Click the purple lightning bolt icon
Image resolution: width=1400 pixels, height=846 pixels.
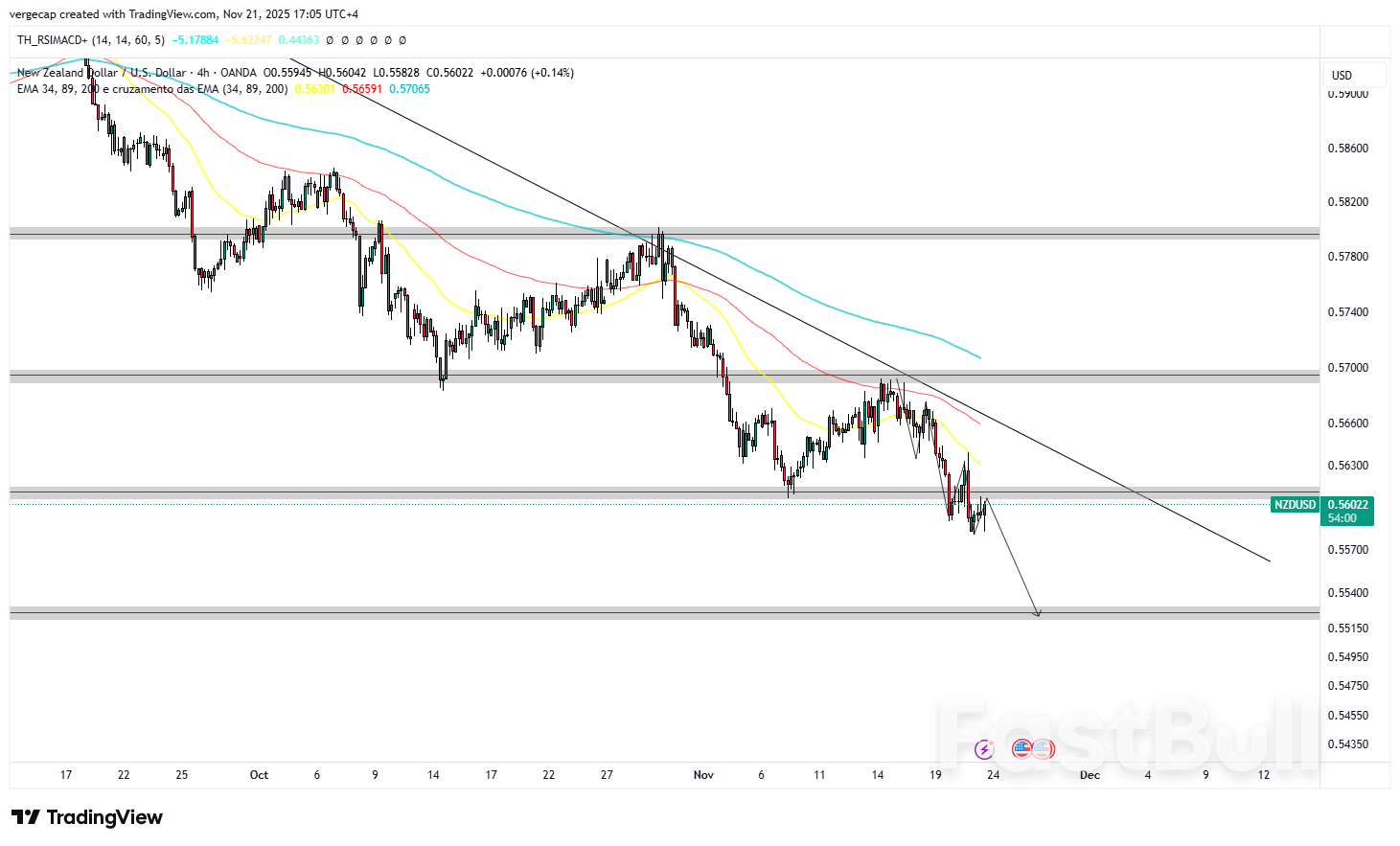pyautogui.click(x=983, y=749)
